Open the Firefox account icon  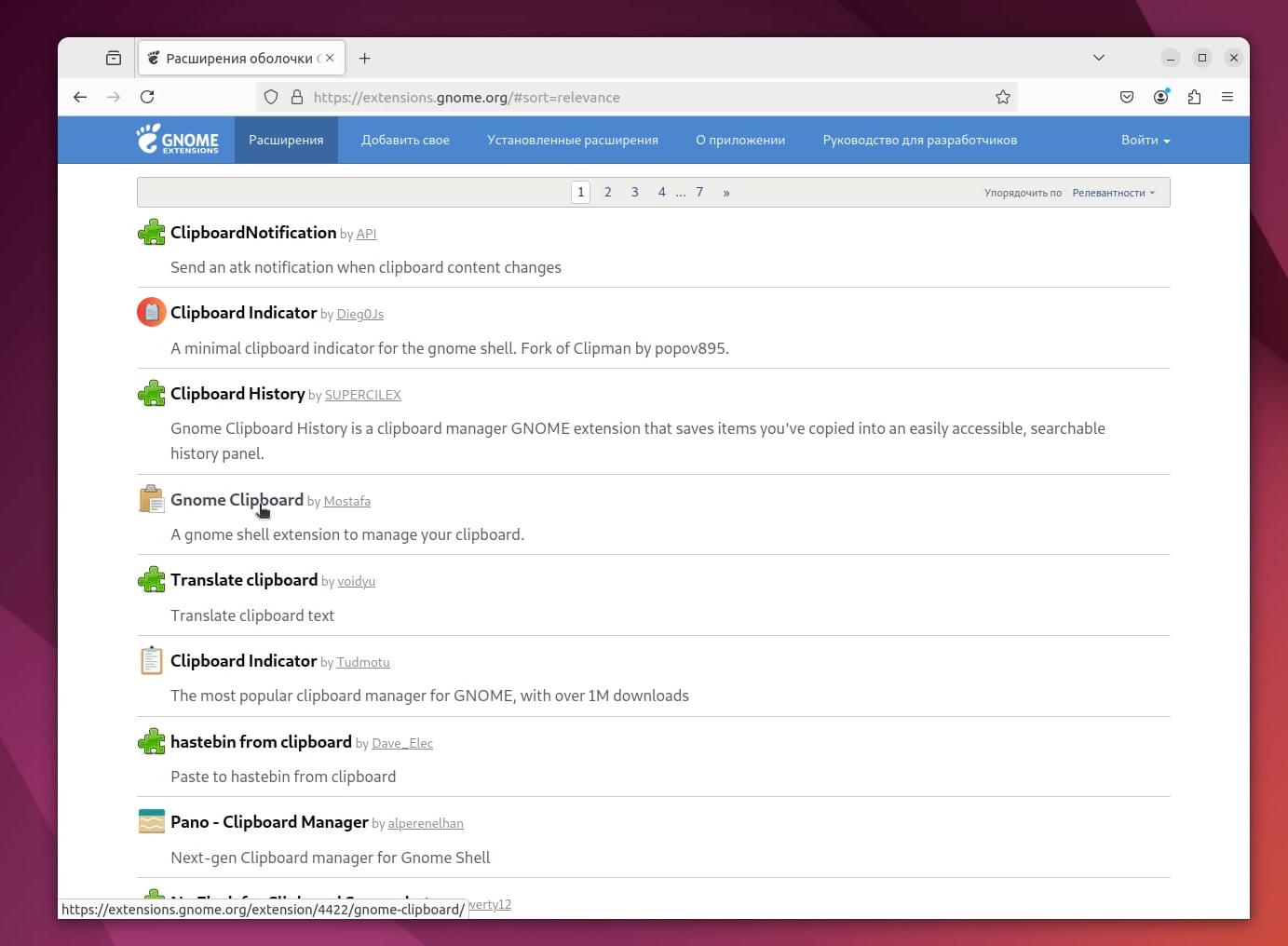tap(1161, 97)
